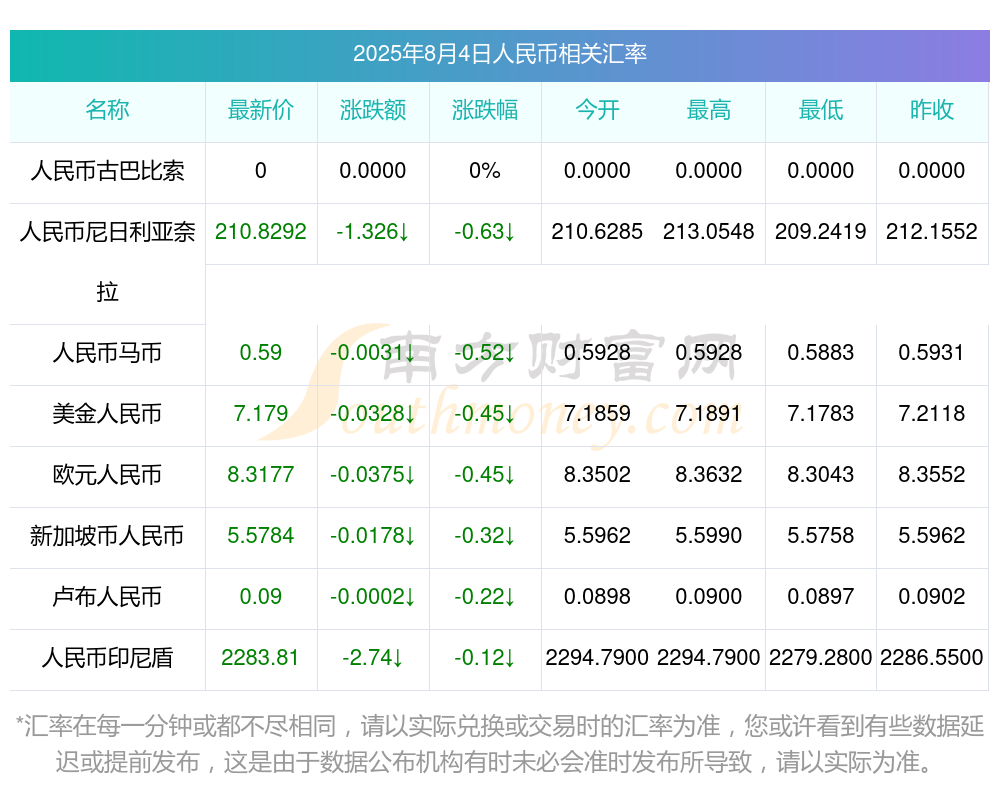Click high value 5.5990
This screenshot has width=1000, height=793.
(x=709, y=536)
